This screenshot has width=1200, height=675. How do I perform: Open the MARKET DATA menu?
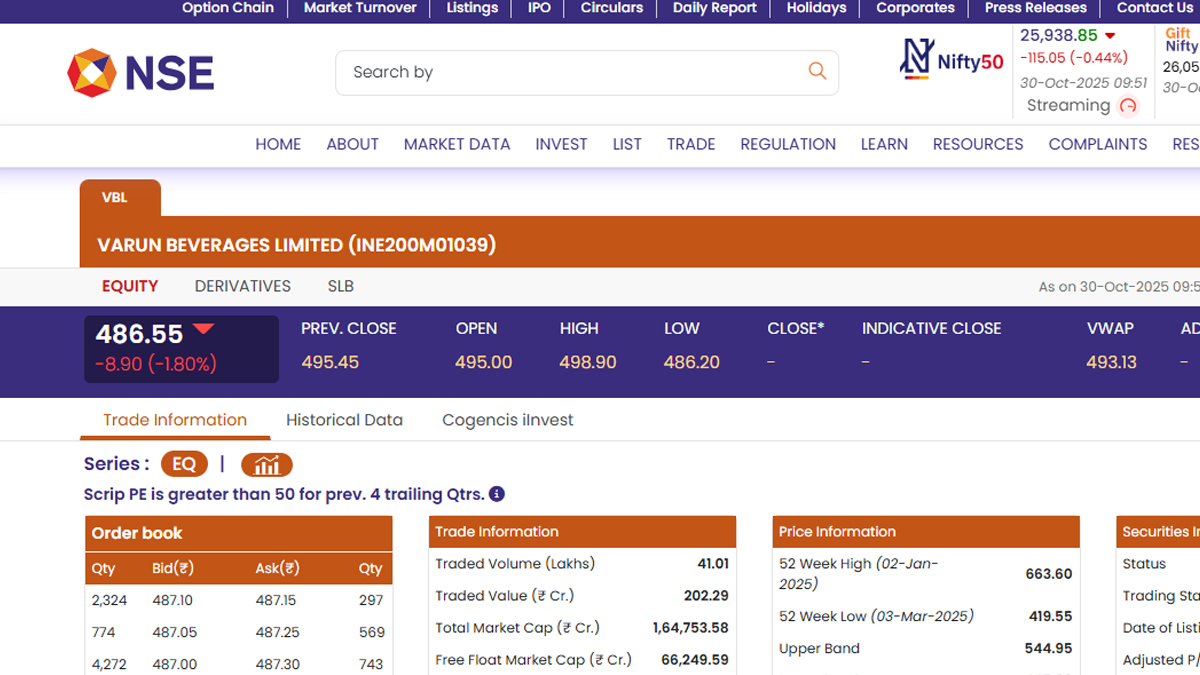(457, 144)
